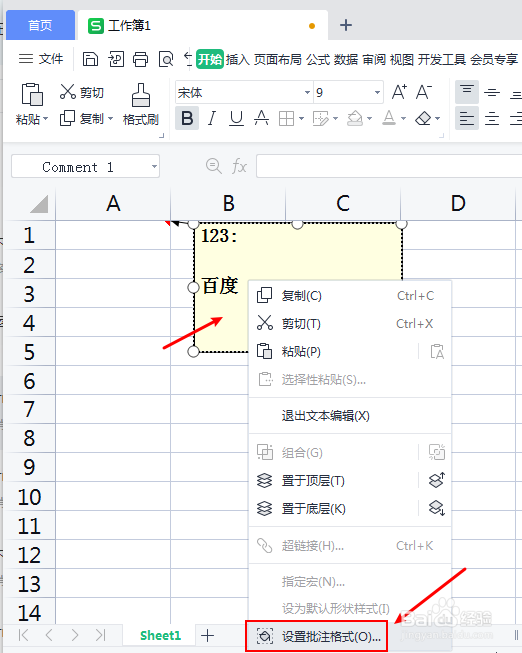Toggle Underline formatting

point(236,118)
